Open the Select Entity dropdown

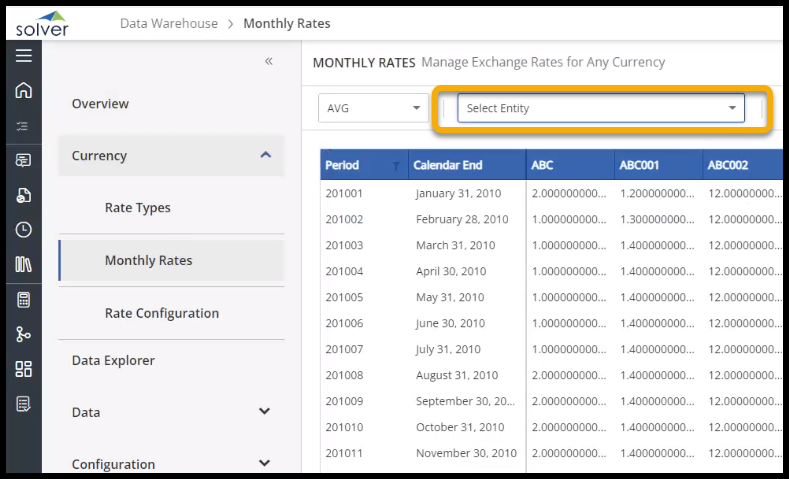click(x=600, y=108)
